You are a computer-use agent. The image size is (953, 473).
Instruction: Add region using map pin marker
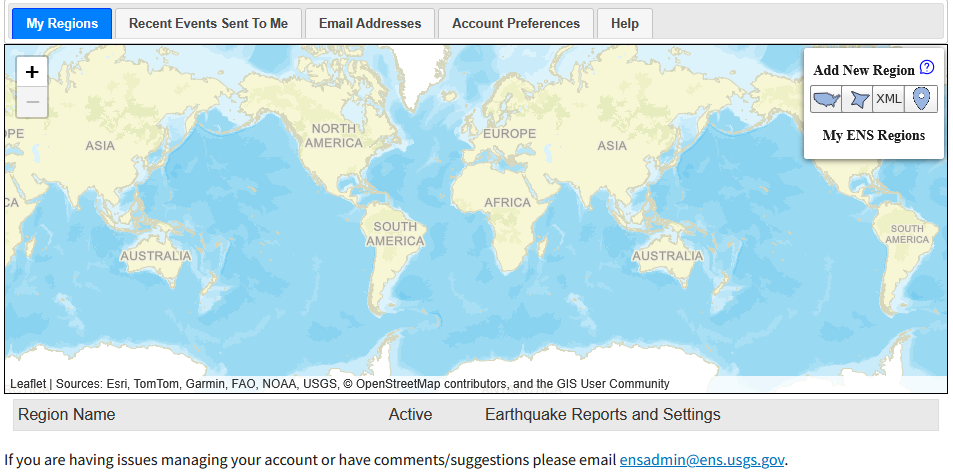coord(921,98)
